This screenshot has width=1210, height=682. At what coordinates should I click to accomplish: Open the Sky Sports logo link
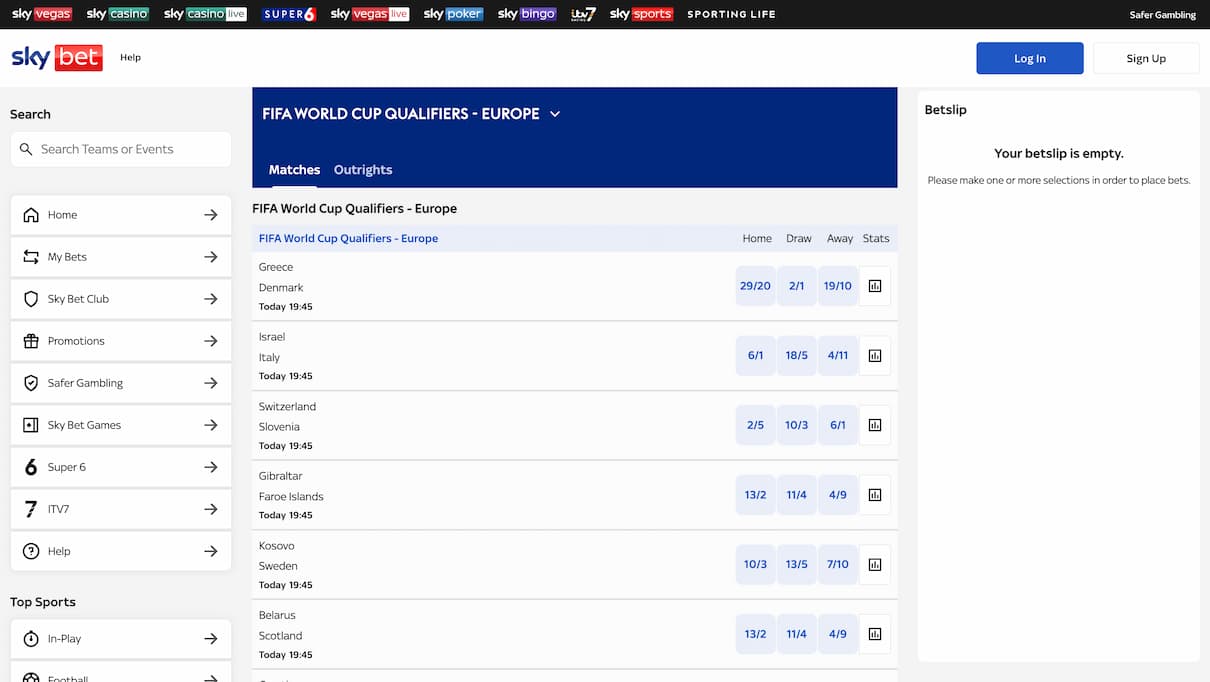pyautogui.click(x=641, y=14)
